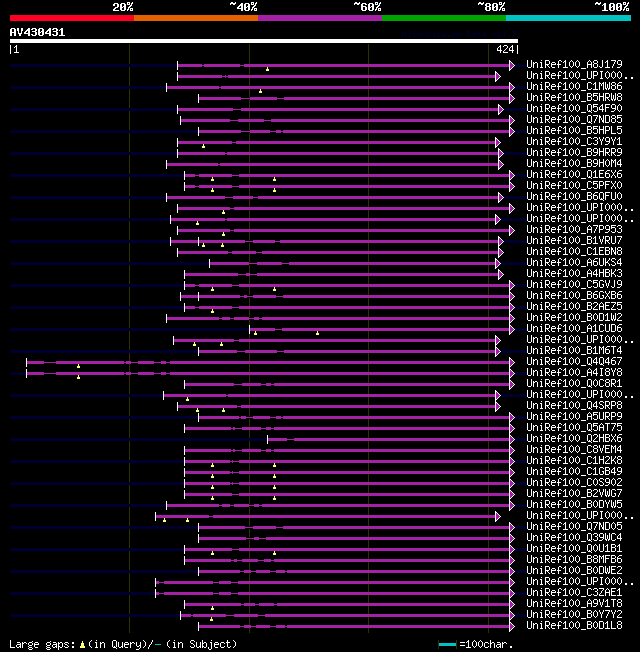This screenshot has width=640, height=652.
Task: Select the UniRef100_B9H0M4 entry
Action: 574,163
